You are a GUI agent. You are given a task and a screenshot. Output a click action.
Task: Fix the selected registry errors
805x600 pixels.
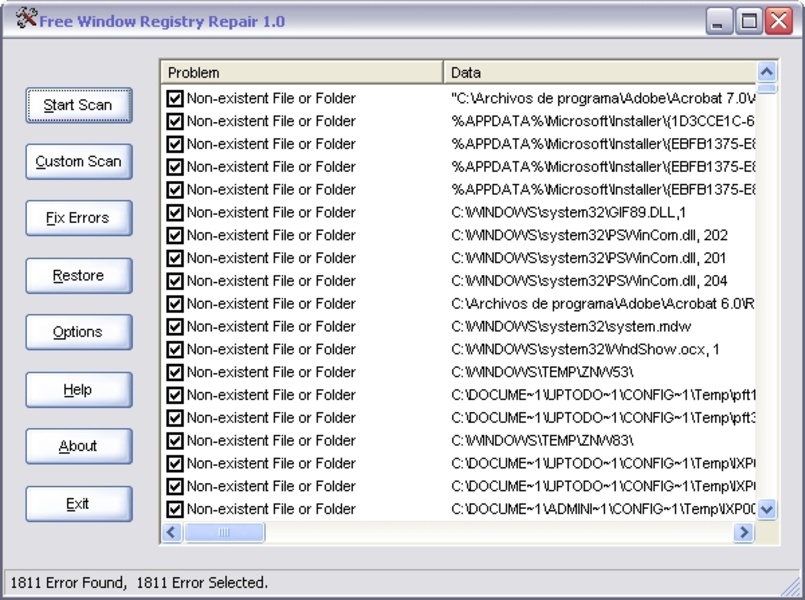78,218
